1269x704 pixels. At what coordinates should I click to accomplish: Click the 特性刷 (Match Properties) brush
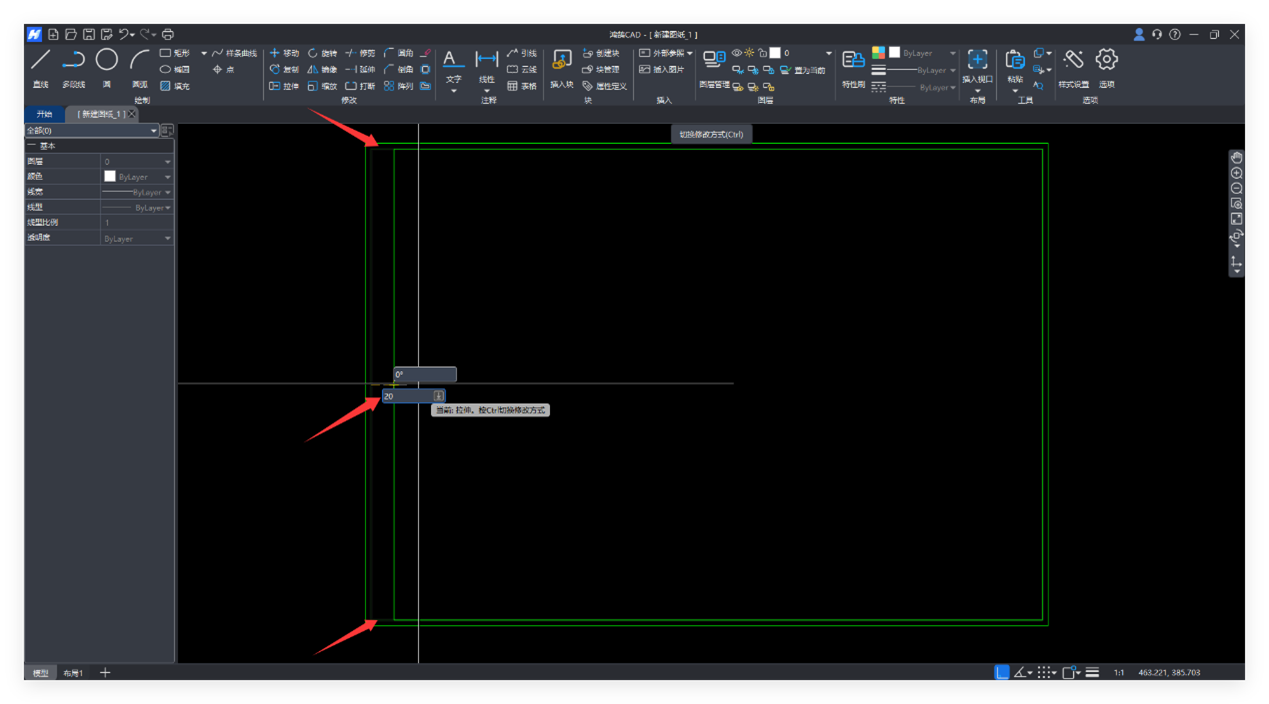(853, 62)
